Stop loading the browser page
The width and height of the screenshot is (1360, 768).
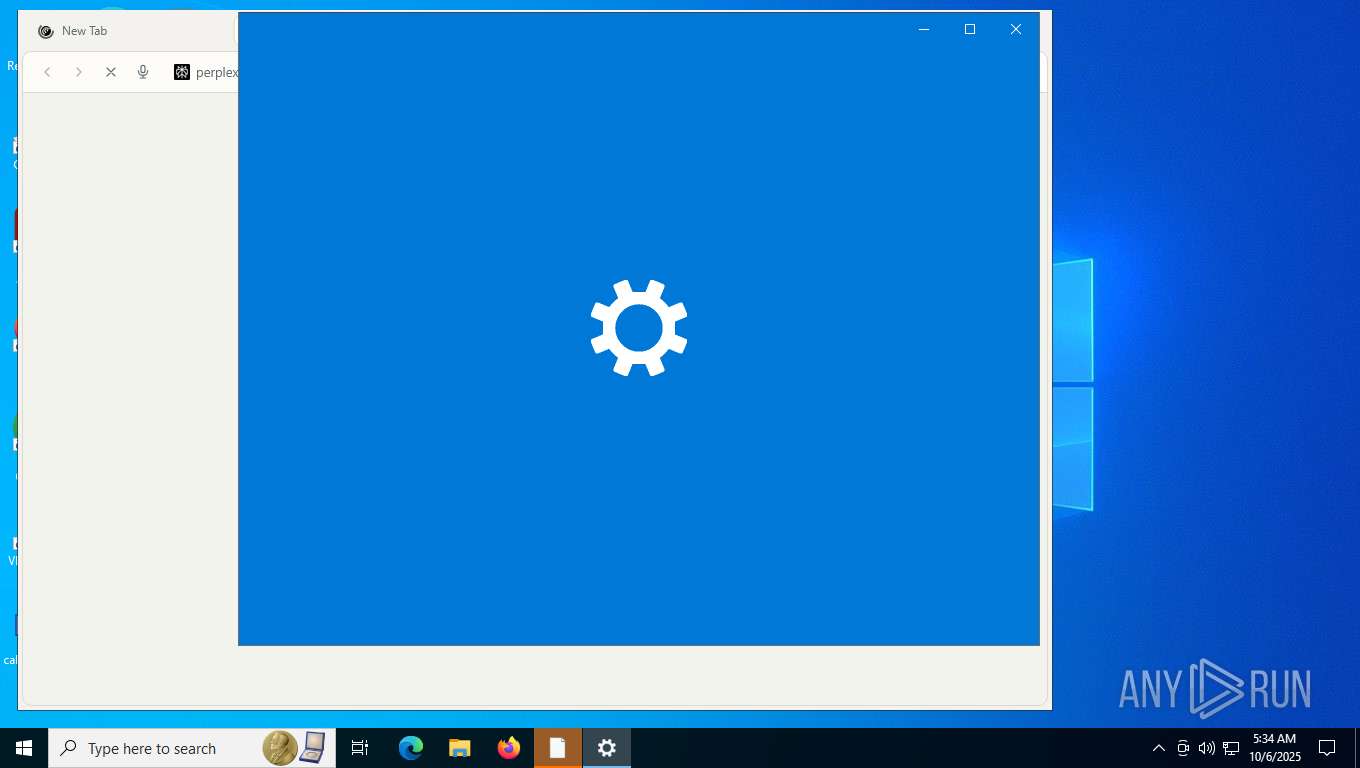pyautogui.click(x=111, y=72)
